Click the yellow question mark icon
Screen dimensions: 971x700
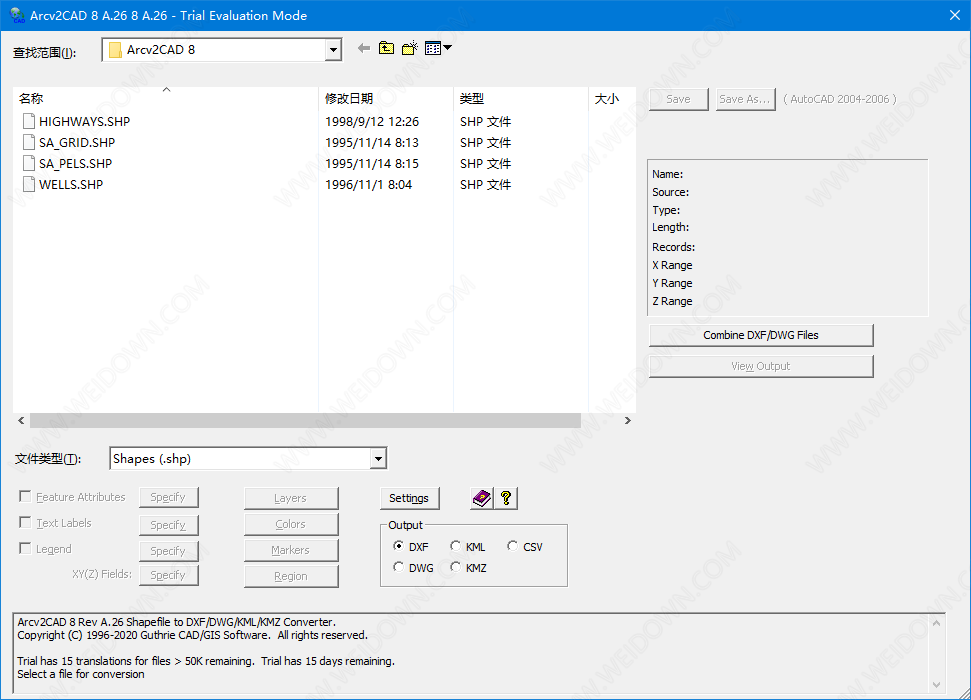tap(506, 498)
